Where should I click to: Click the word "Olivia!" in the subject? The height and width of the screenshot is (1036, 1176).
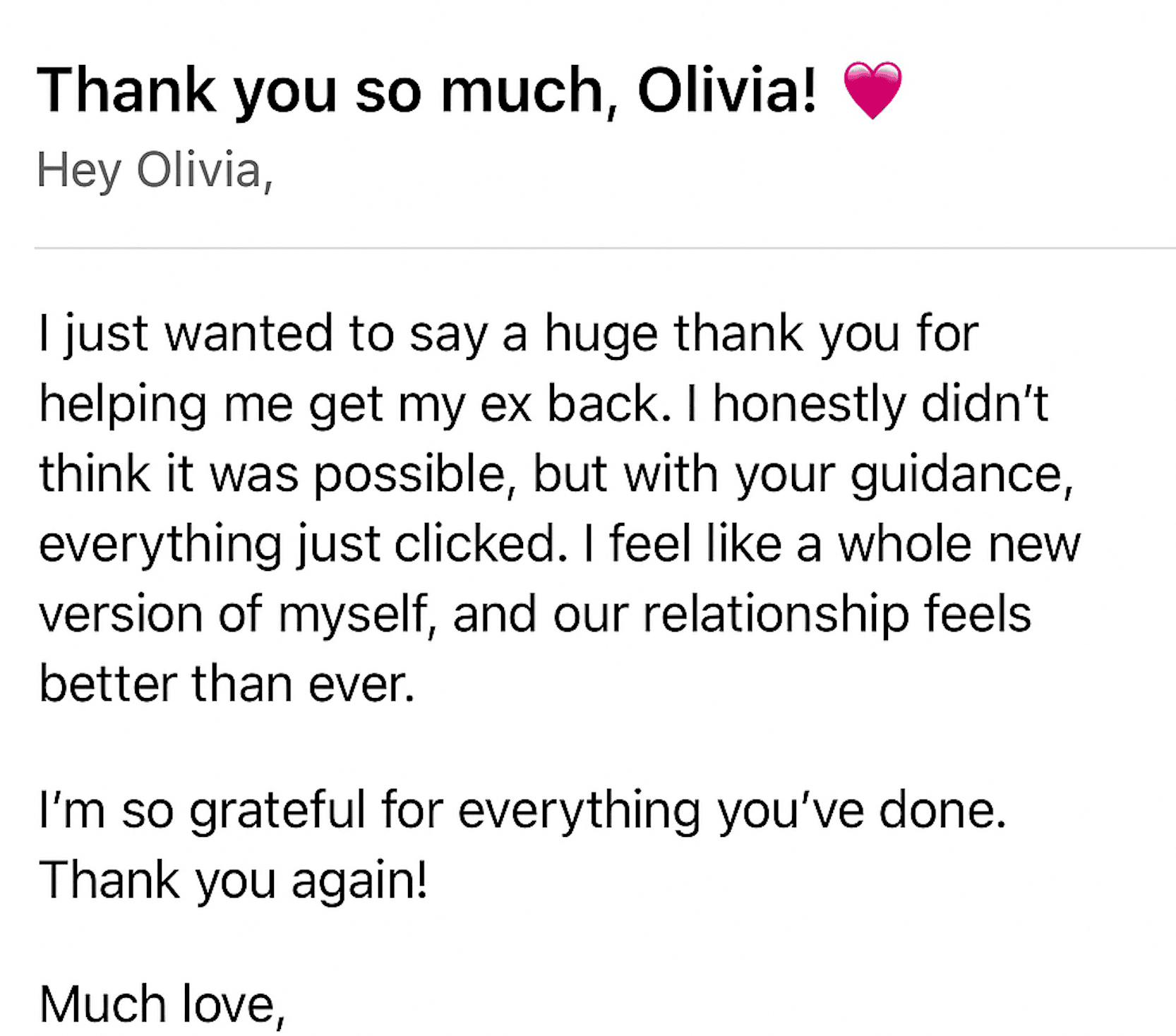pyautogui.click(x=728, y=91)
